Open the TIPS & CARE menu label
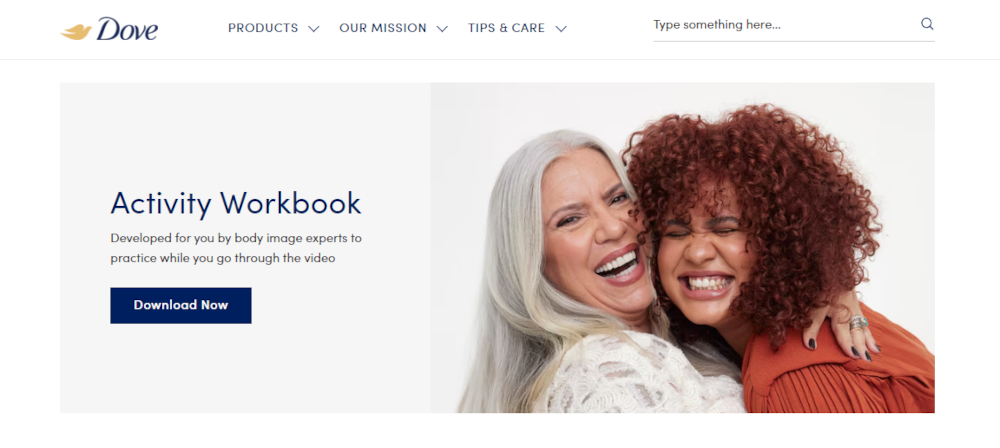The height and width of the screenshot is (448, 1000). point(506,28)
